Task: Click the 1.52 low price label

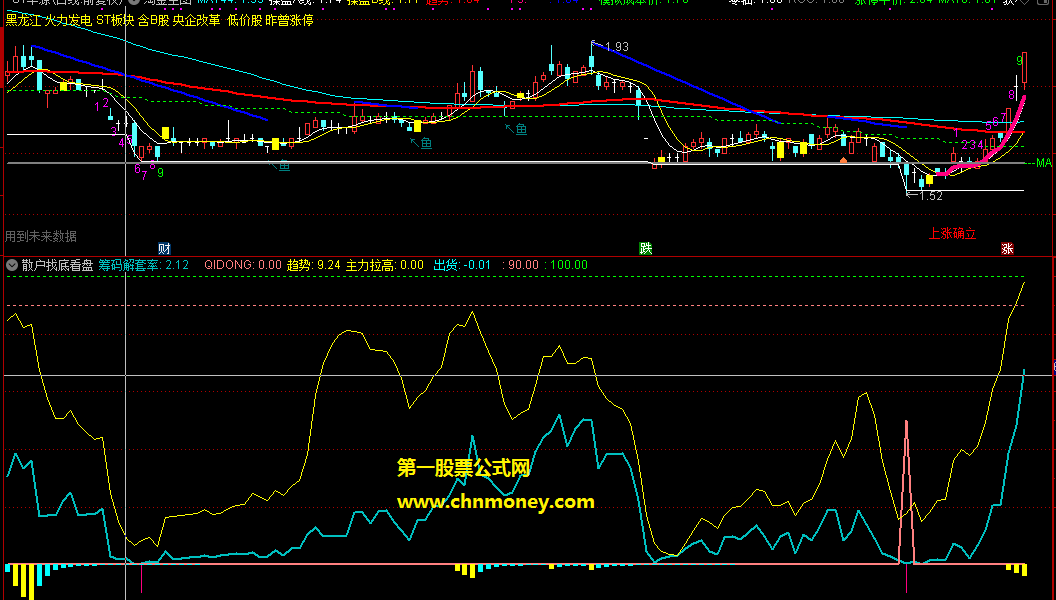Action: [x=931, y=196]
